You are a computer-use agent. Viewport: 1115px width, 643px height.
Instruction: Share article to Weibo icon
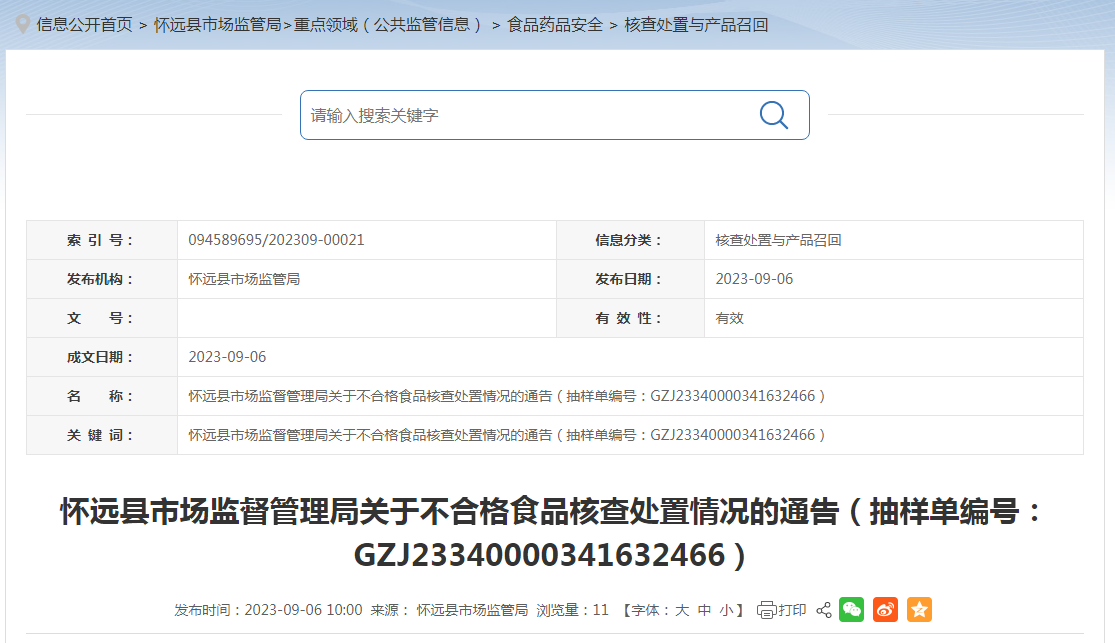point(885,610)
